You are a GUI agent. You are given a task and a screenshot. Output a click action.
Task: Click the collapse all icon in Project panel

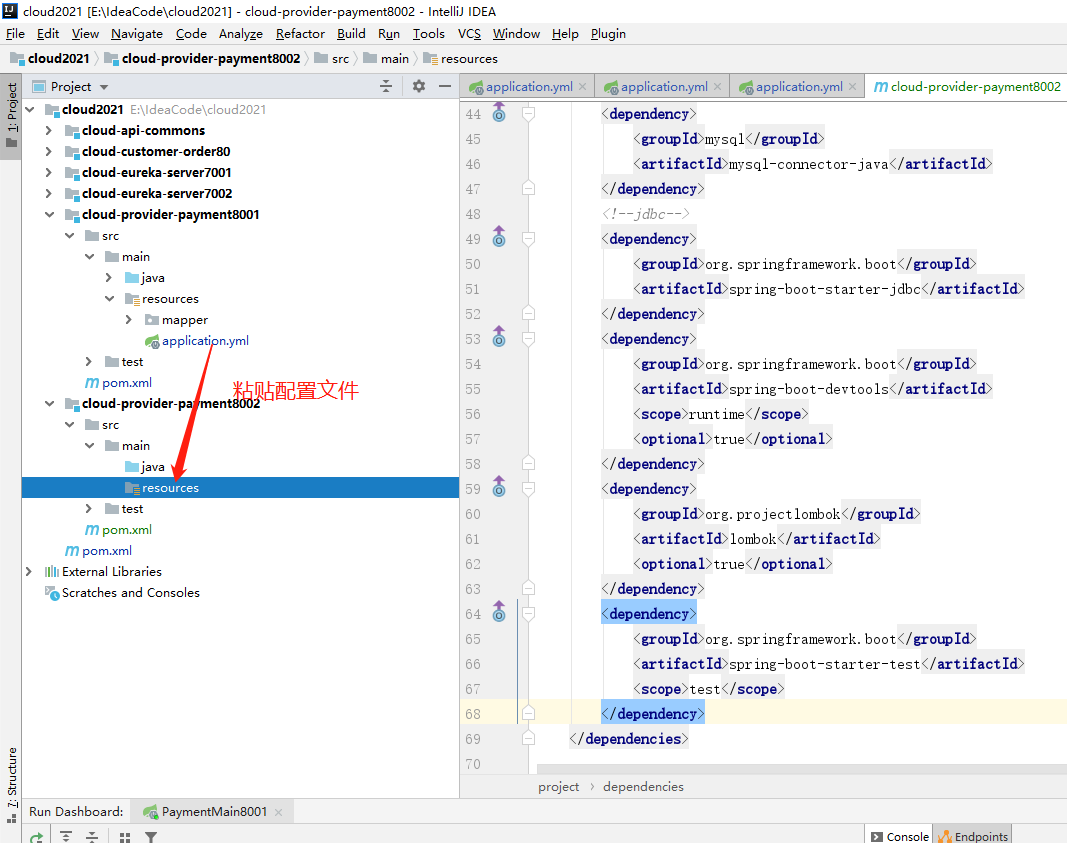click(386, 86)
